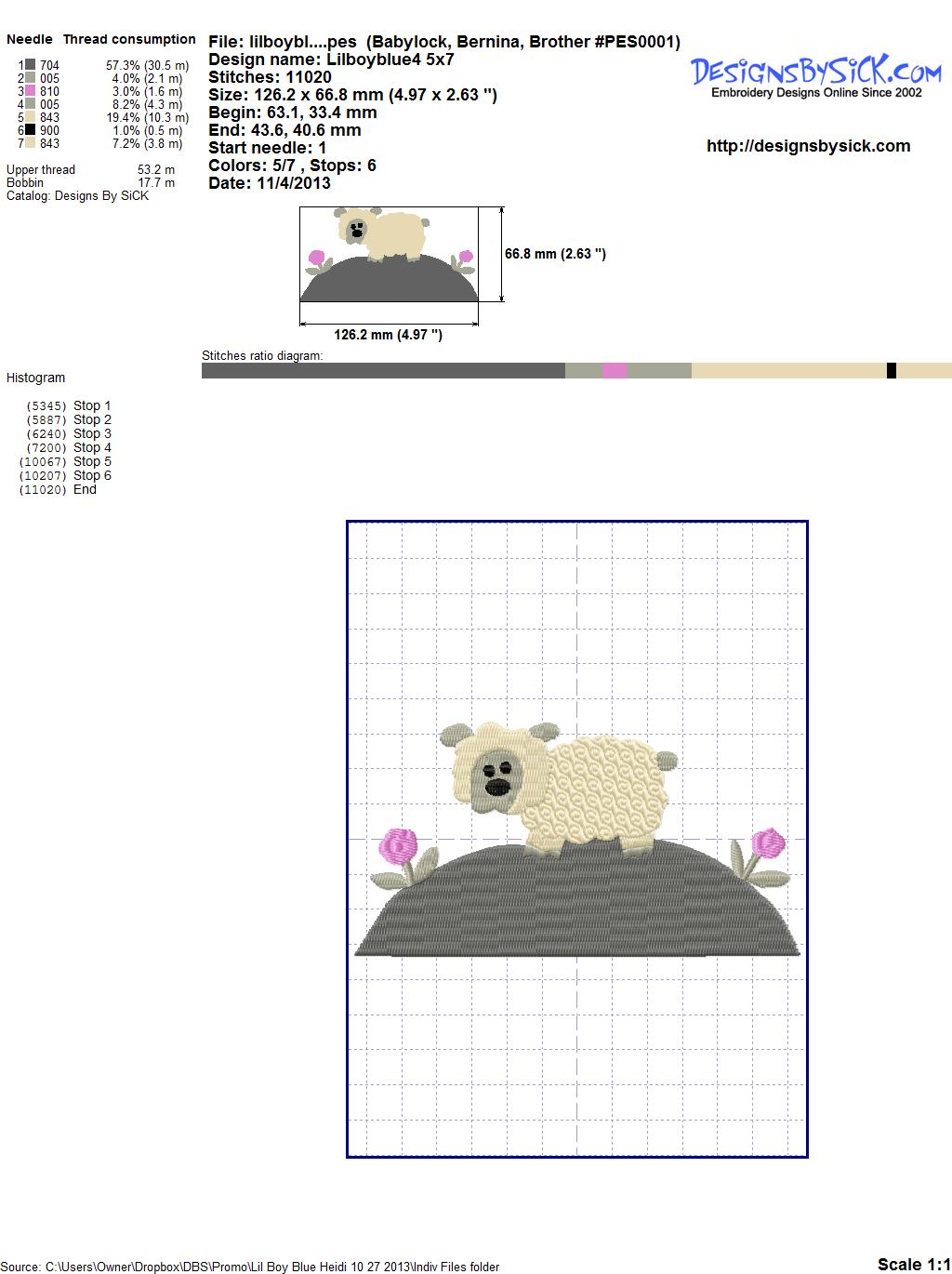Click black segment in stitches ratio diagram

pos(892,371)
